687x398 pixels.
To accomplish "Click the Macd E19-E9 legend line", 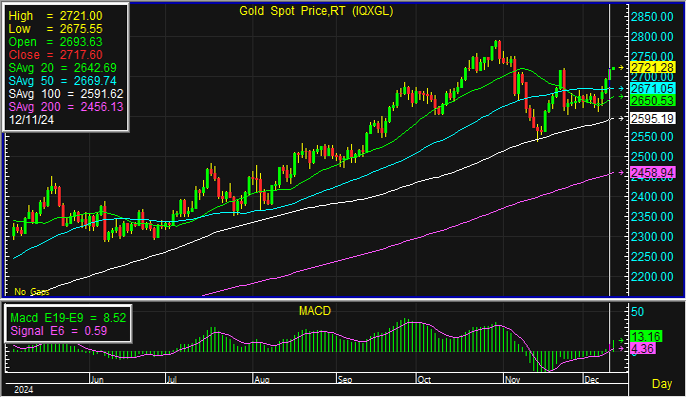I will (x=68, y=318).
